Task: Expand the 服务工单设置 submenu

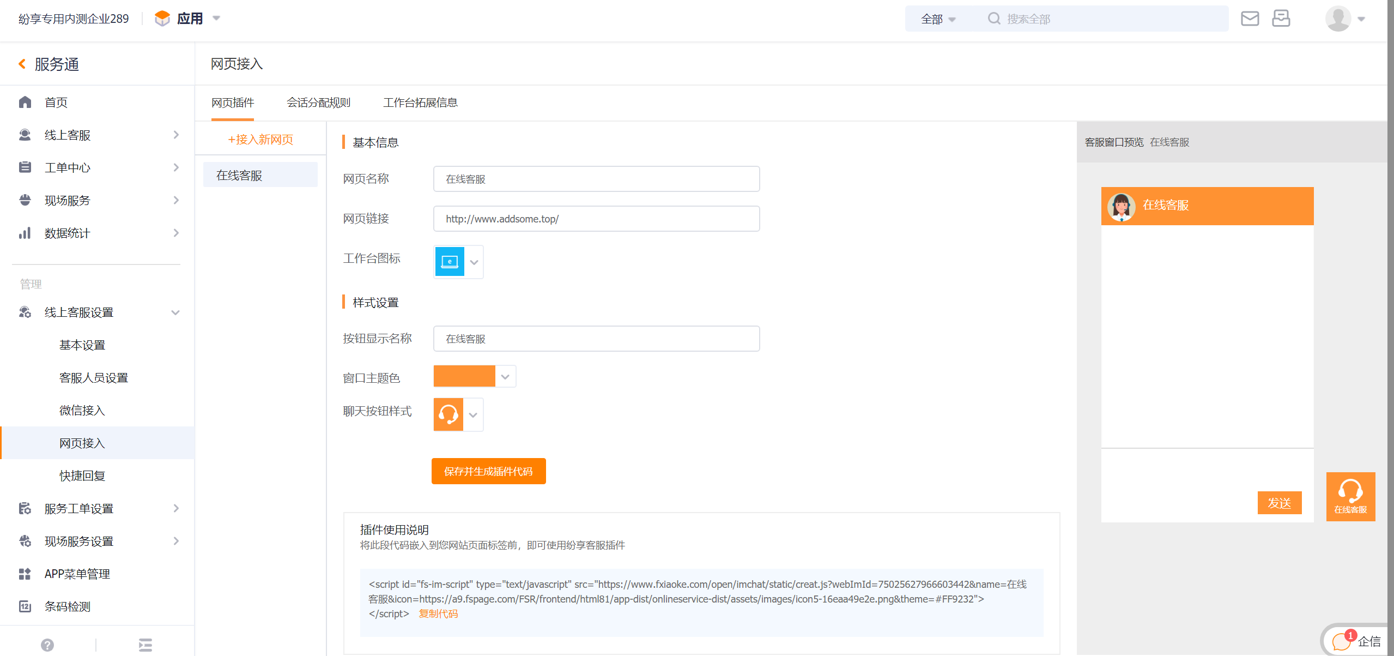Action: [x=176, y=508]
